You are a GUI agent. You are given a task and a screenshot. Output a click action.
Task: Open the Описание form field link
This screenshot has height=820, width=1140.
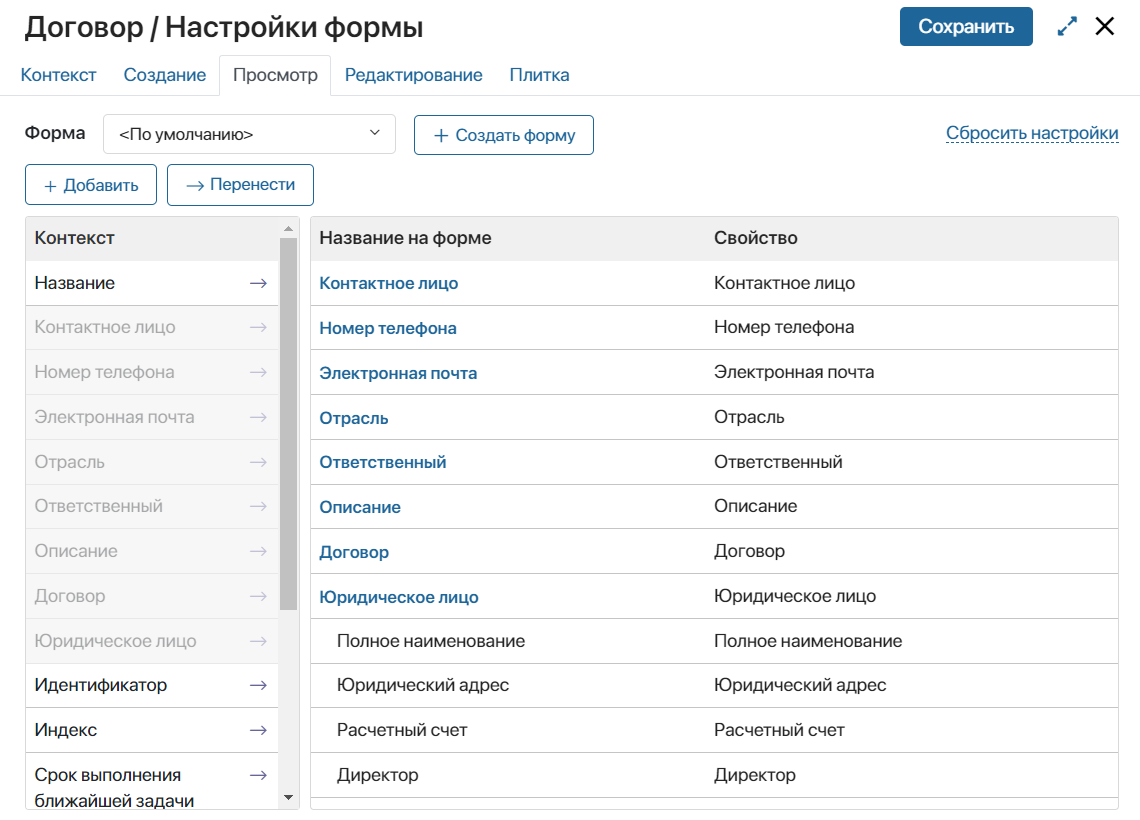pyautogui.click(x=360, y=507)
